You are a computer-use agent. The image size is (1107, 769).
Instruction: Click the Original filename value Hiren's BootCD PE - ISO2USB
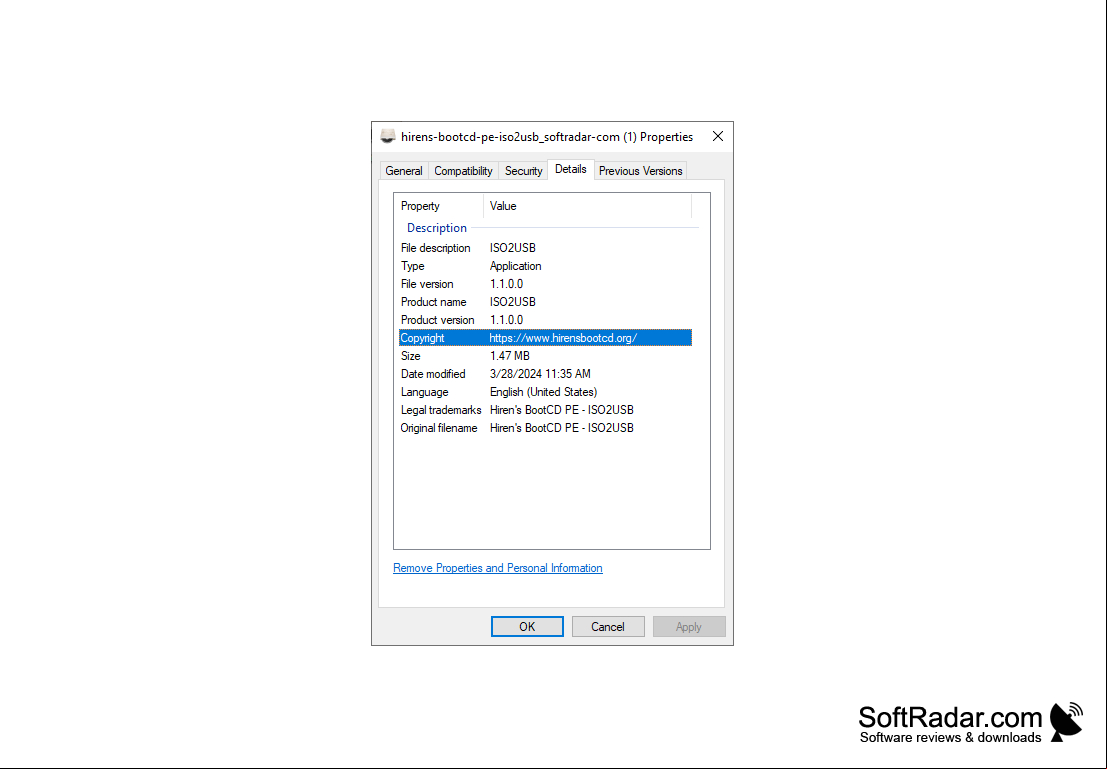pos(562,428)
